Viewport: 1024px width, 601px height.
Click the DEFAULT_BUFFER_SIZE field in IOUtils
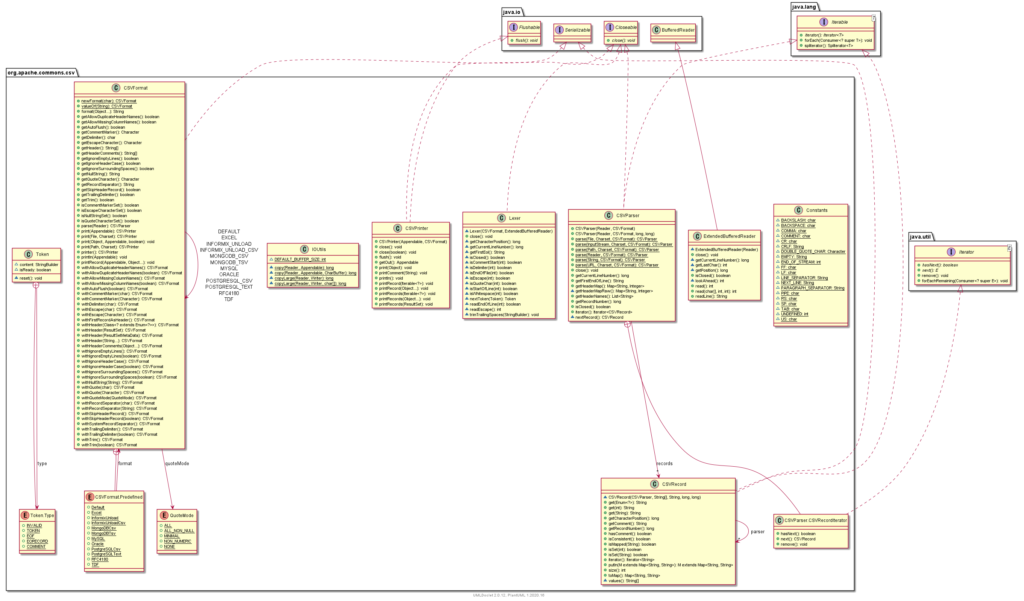point(302,259)
